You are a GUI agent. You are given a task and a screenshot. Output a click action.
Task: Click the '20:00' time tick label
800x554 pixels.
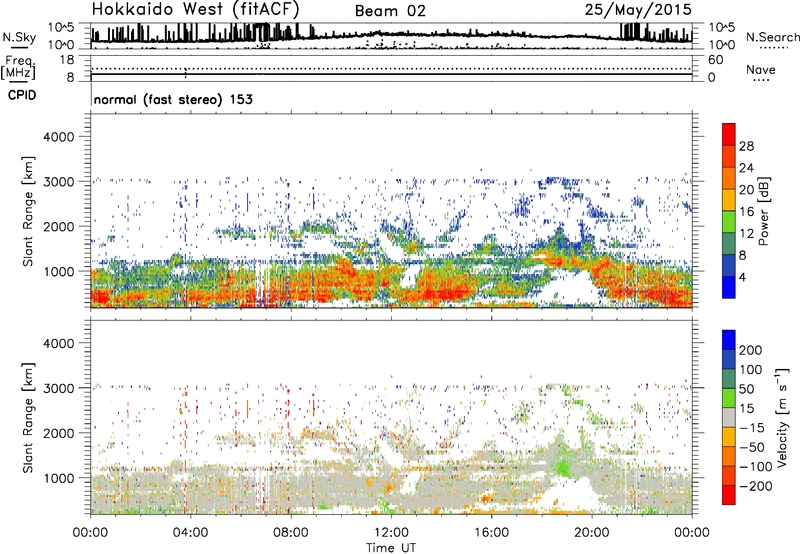(x=591, y=533)
